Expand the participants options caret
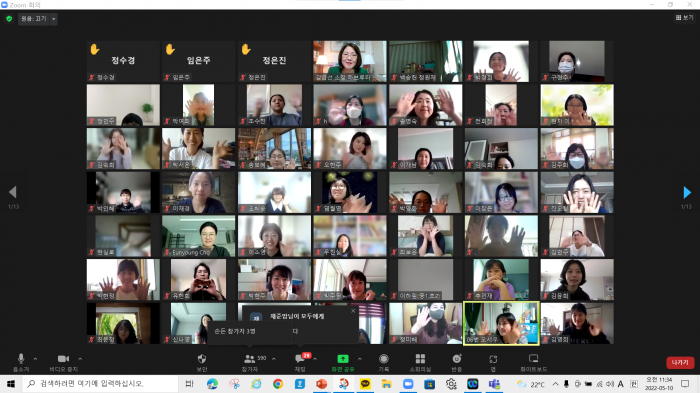 click(274, 359)
